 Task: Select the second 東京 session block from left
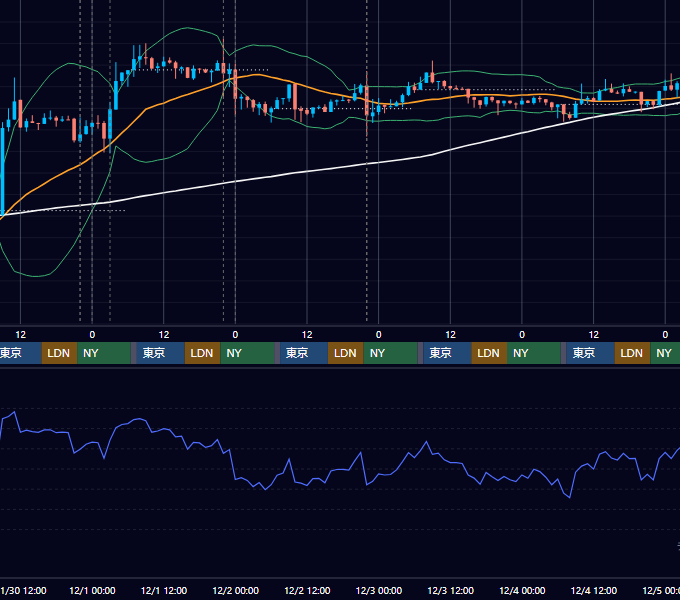click(160, 353)
